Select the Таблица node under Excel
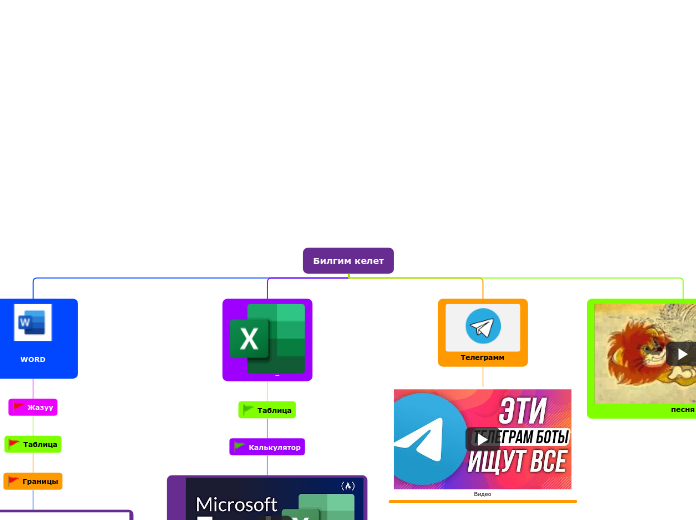The image size is (696, 520). tap(267, 410)
